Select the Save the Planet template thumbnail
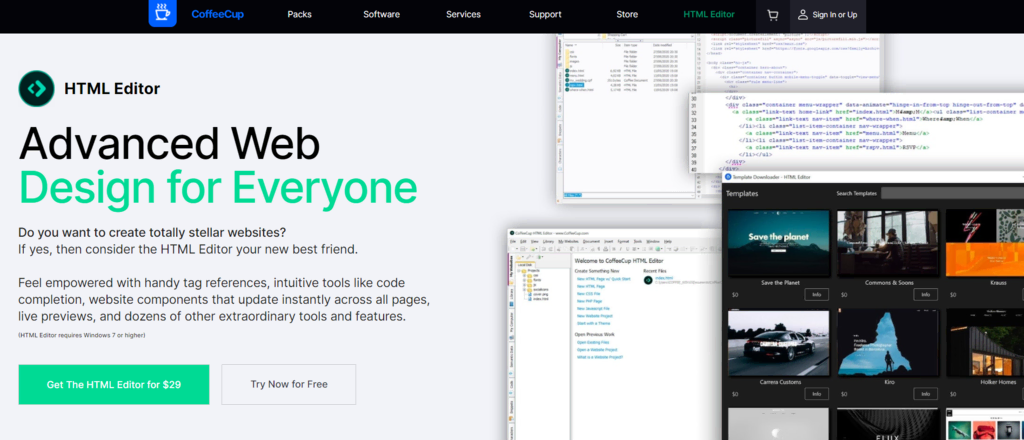Screen dimensions: 1024x440 (x=779, y=241)
